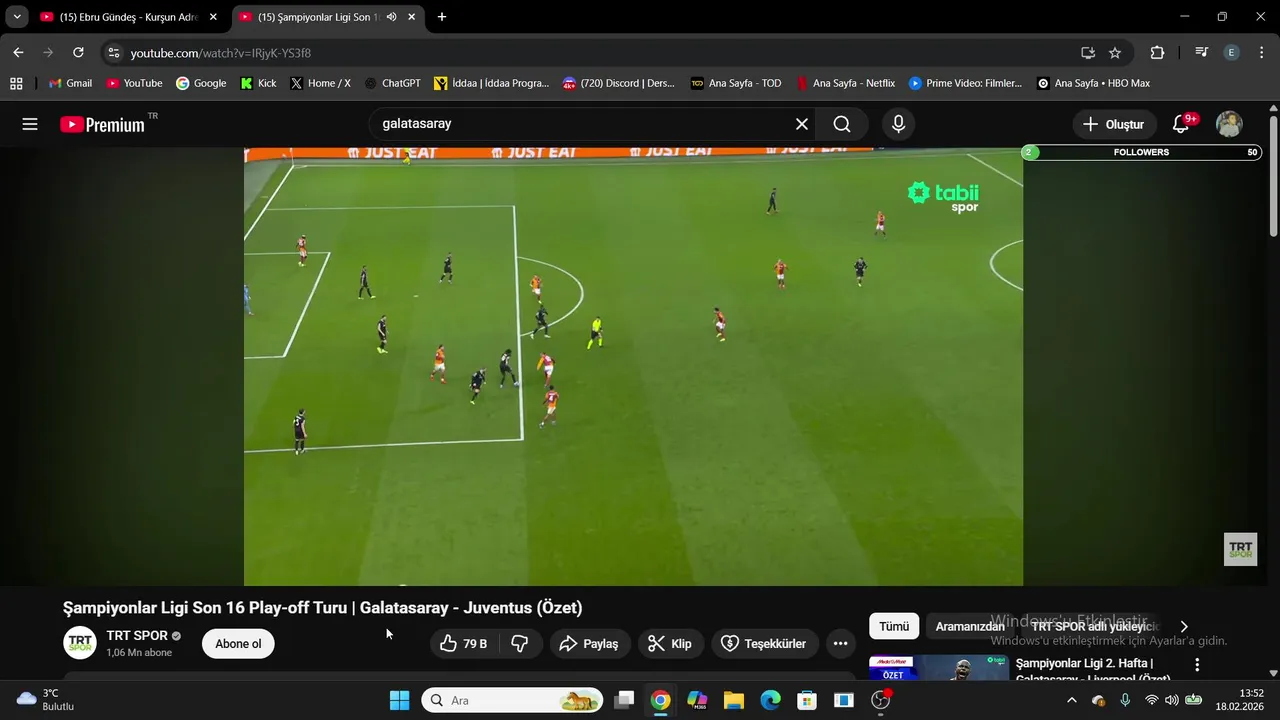Subscribe with the Abone ol button
Screen dimensions: 1280x720
click(x=238, y=644)
